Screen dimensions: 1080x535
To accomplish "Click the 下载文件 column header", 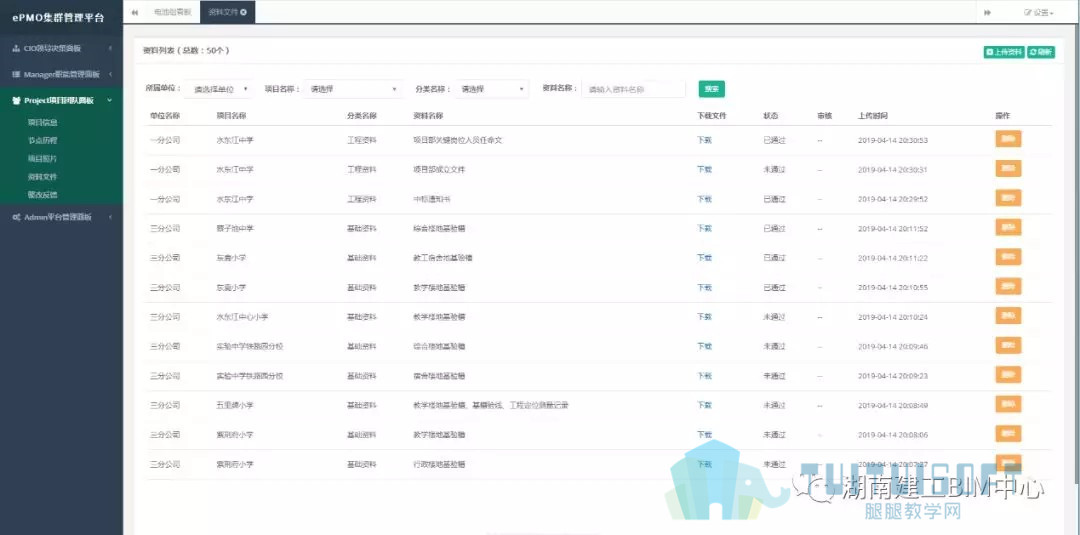I will pos(712,116).
